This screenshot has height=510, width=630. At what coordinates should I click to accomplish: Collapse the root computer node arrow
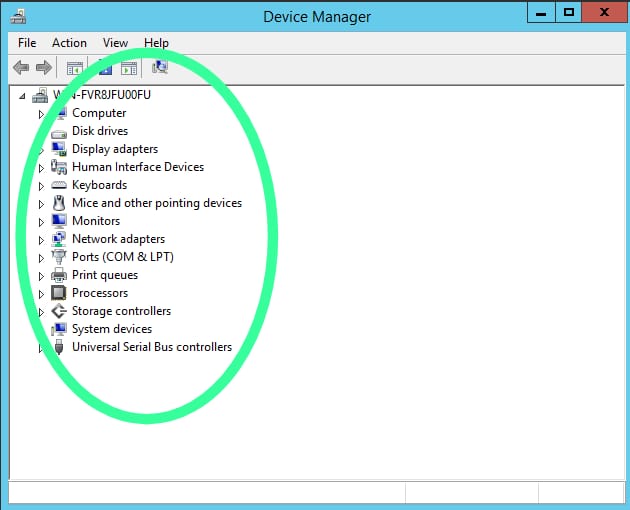coord(23,95)
